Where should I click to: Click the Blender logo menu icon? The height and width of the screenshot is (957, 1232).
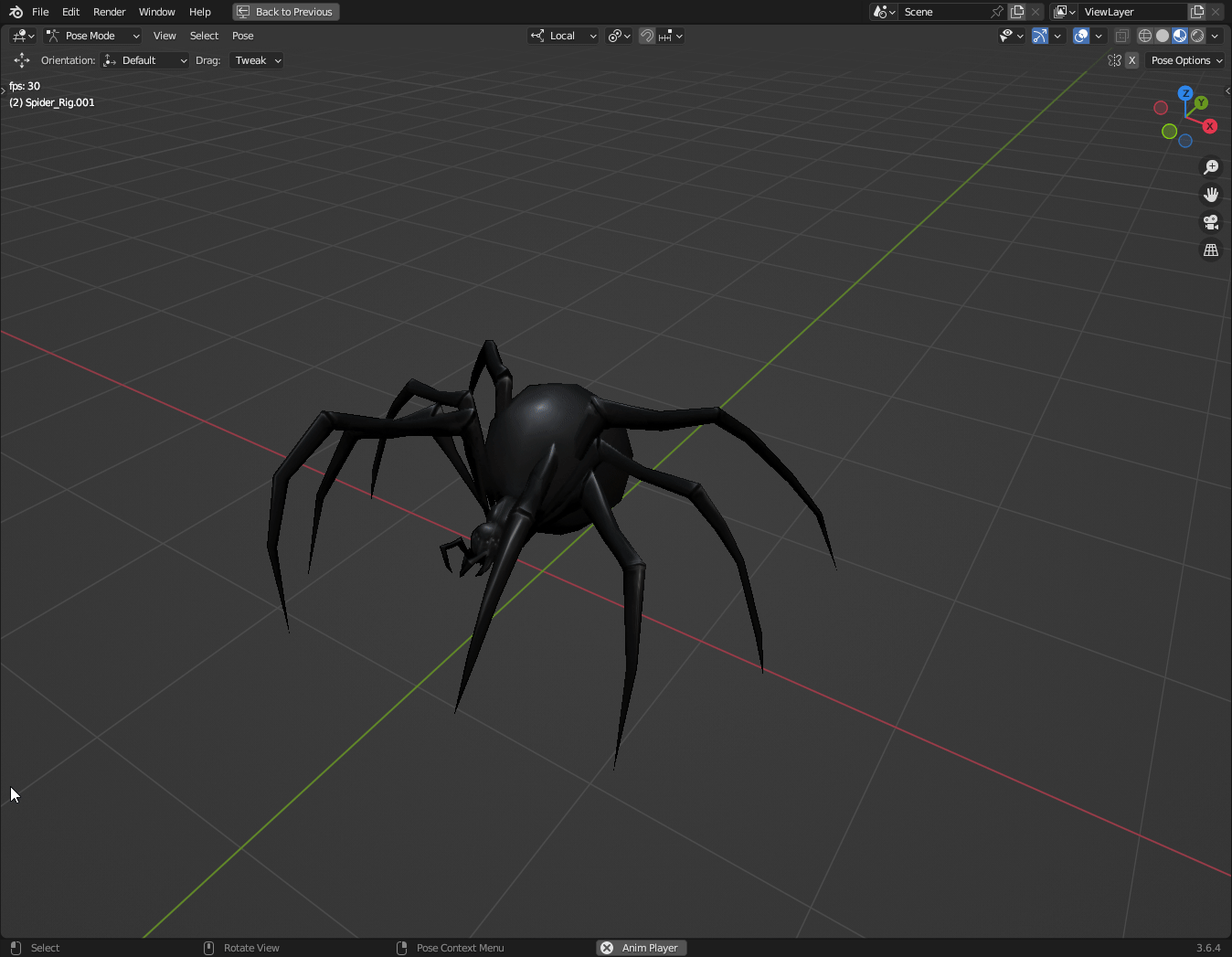(16, 12)
